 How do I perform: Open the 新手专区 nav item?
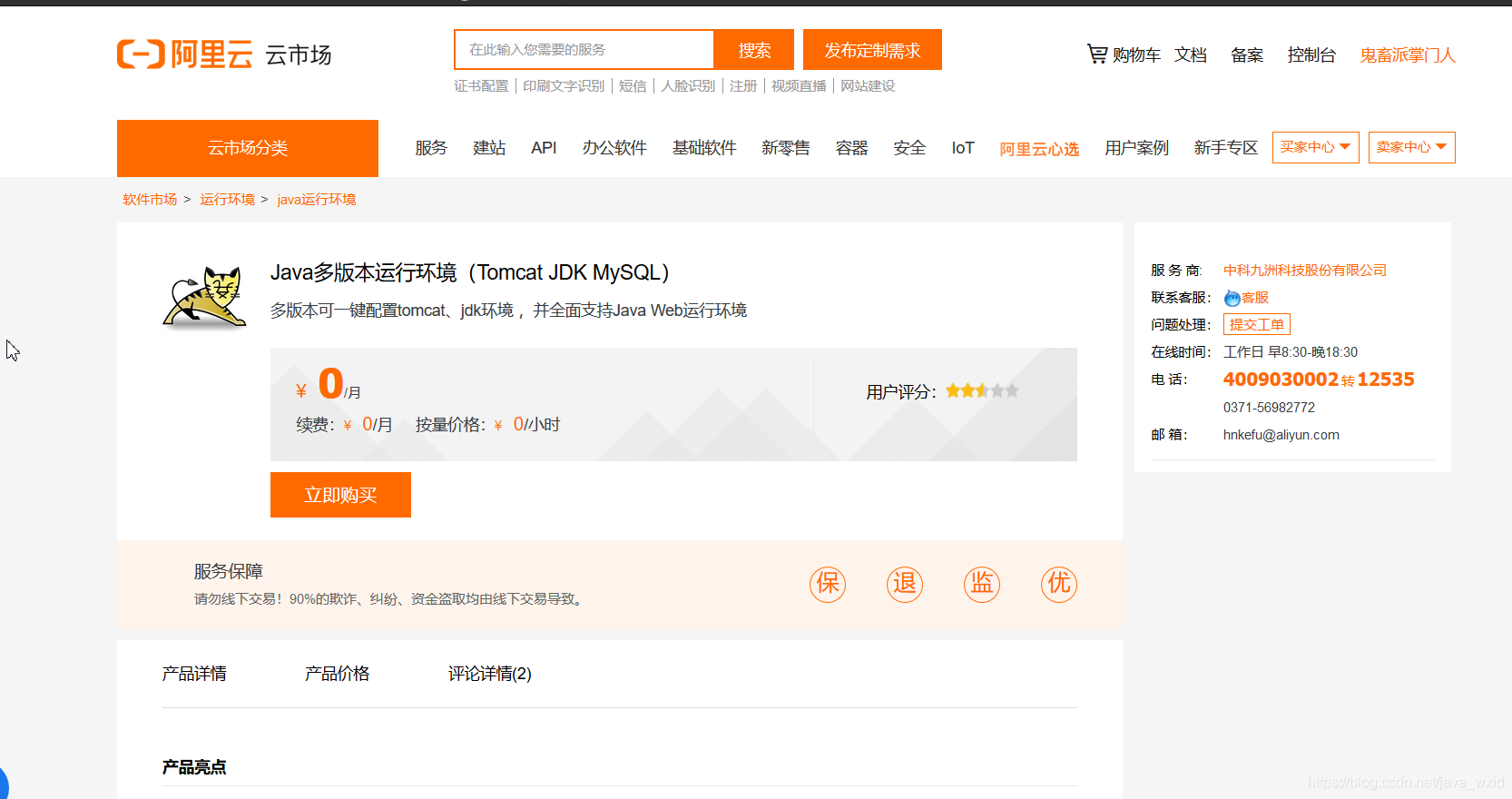[1226, 148]
